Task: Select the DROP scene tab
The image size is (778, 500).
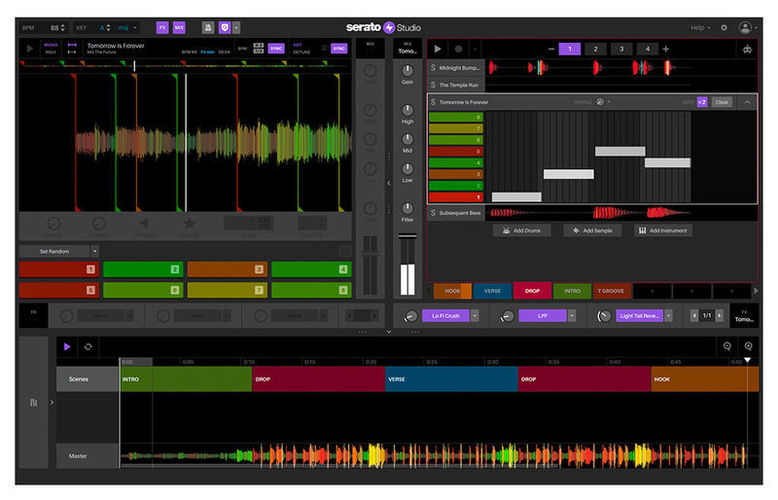Action: click(532, 291)
